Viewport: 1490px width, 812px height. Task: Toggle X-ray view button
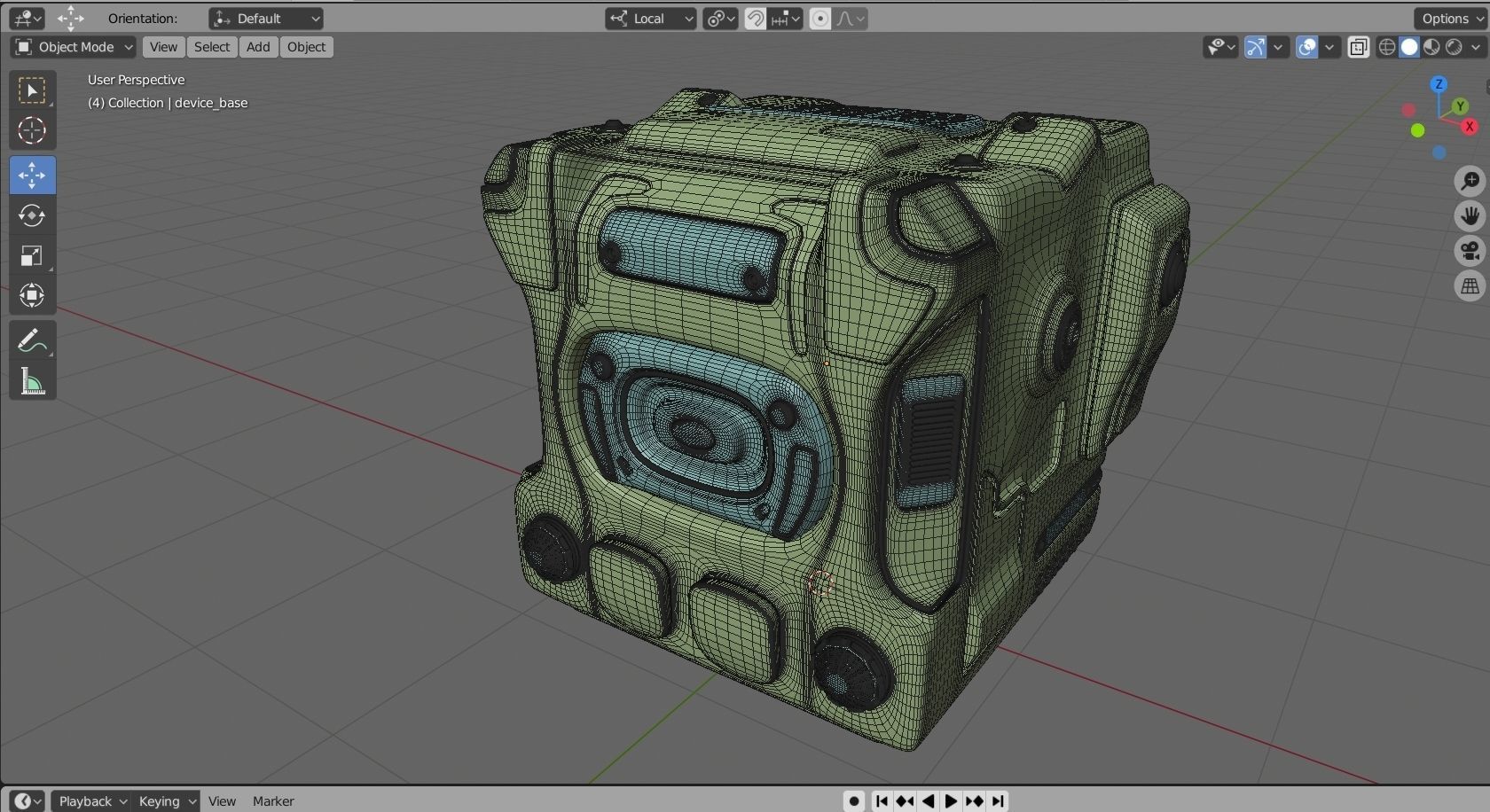coord(1358,47)
